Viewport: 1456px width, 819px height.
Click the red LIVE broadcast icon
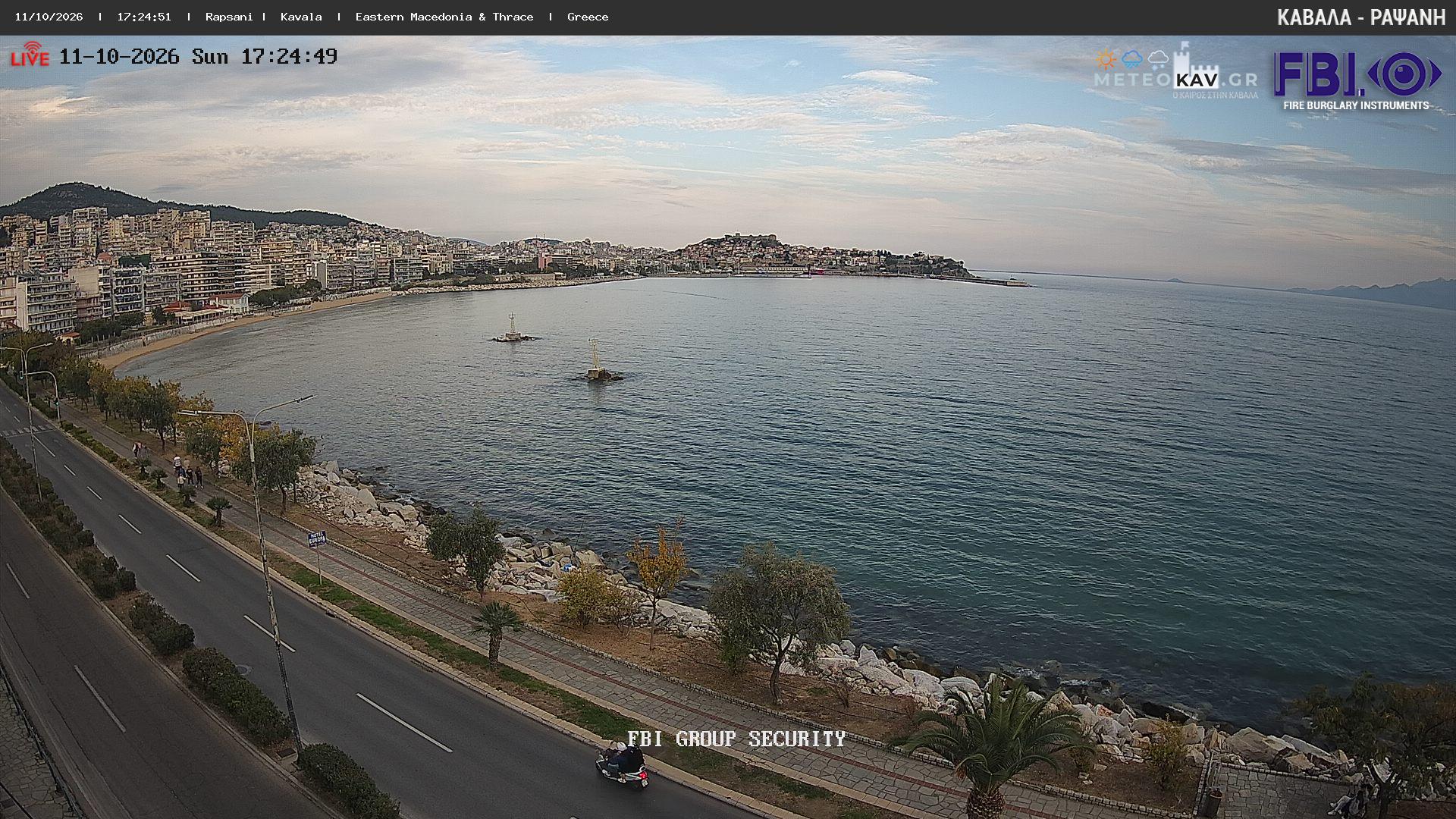click(x=30, y=55)
